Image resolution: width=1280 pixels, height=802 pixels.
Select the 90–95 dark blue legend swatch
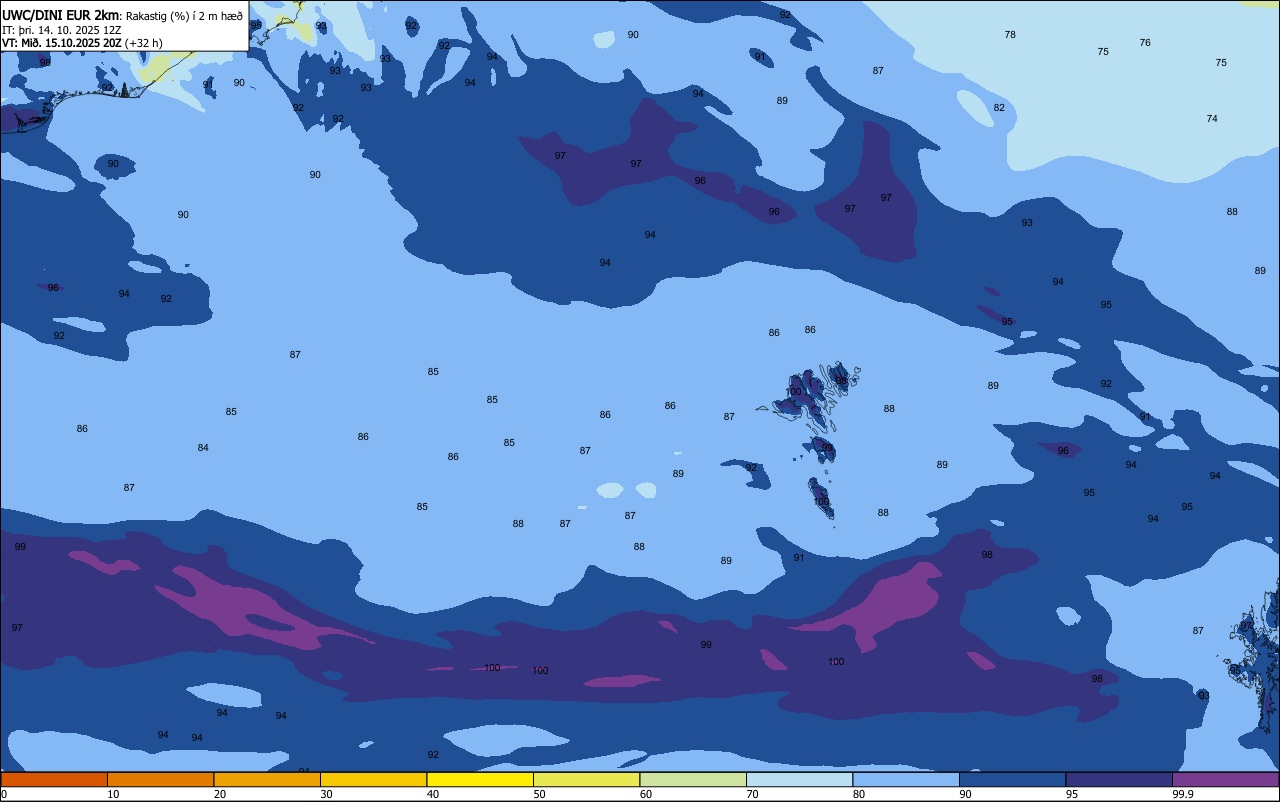point(1012,779)
